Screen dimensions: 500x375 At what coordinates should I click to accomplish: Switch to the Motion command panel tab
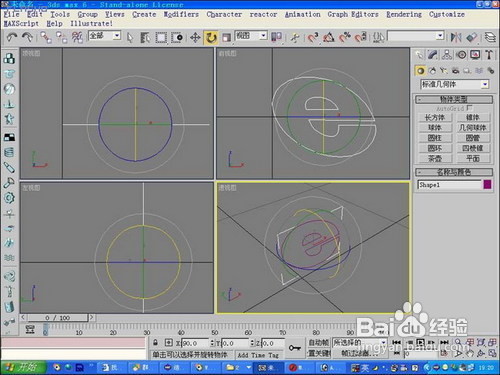(461, 55)
